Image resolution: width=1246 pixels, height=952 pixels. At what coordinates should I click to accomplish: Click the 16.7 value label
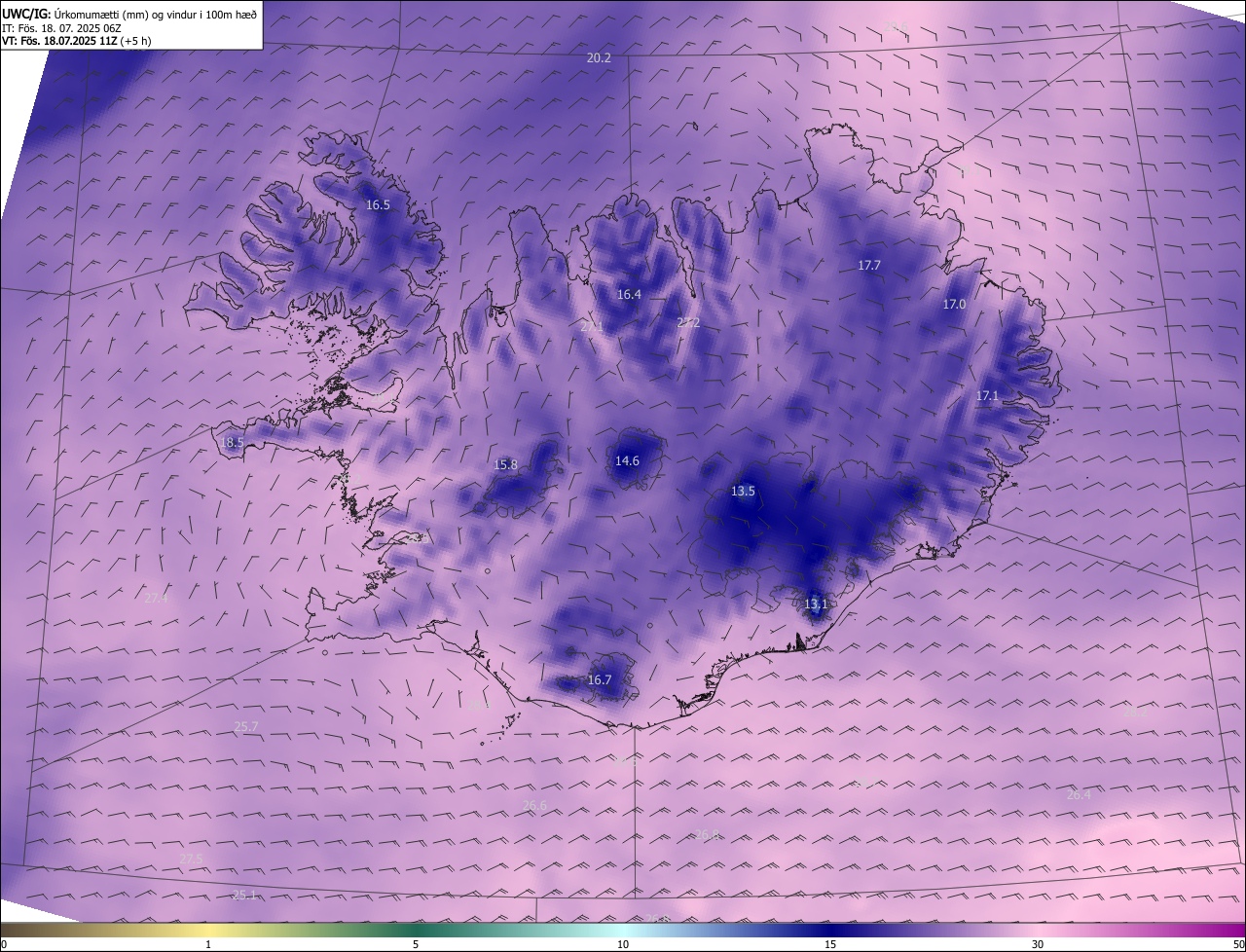click(600, 680)
